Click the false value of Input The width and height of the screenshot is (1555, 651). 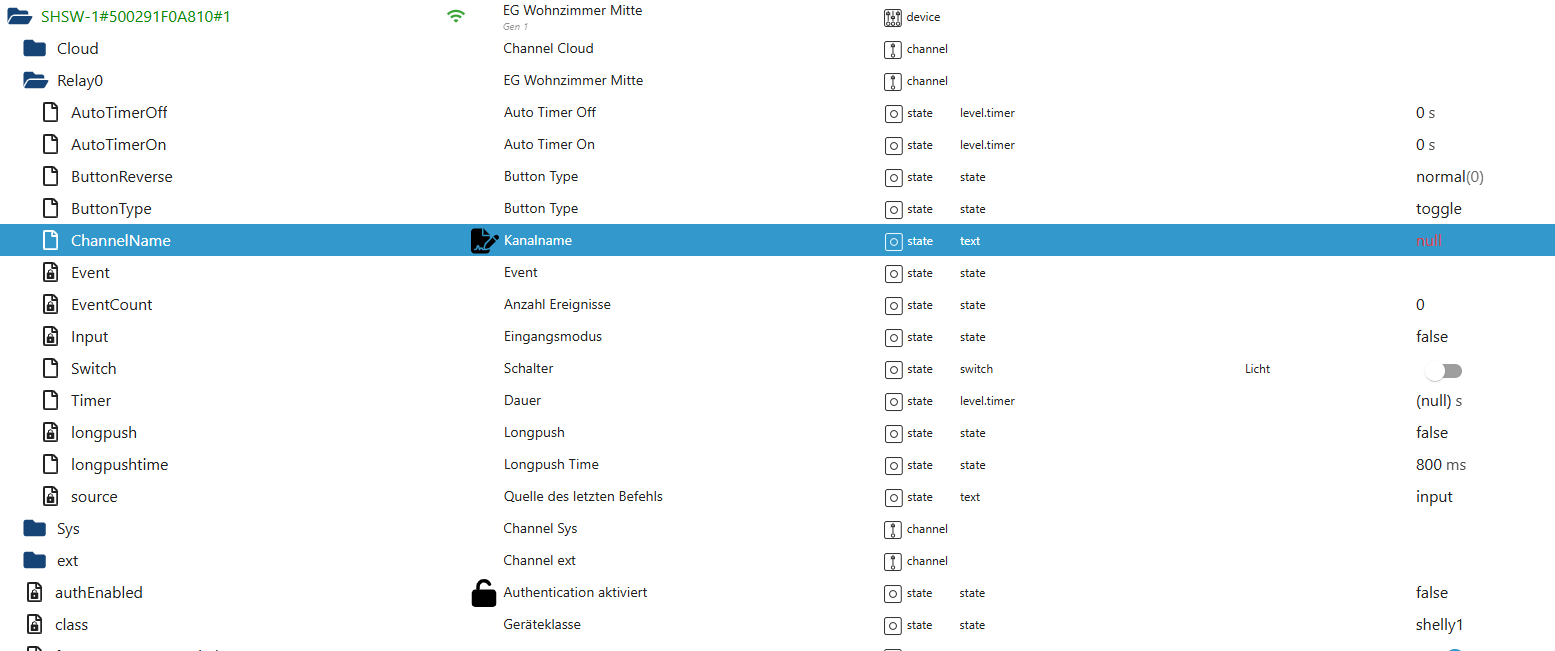click(x=1432, y=336)
